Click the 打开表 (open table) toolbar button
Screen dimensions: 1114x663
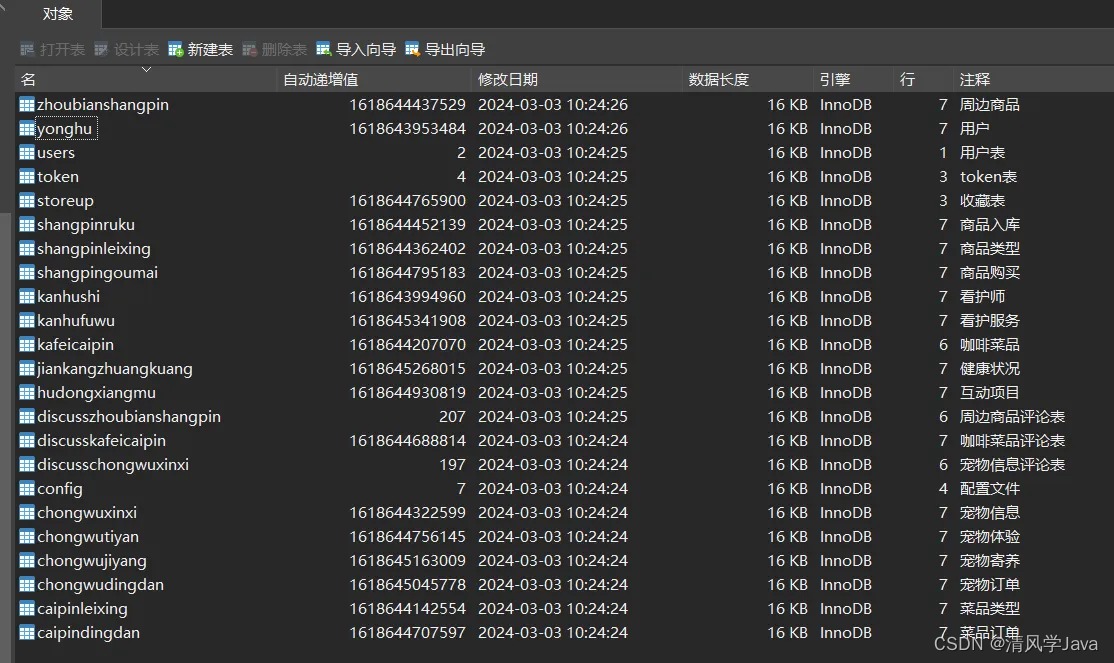click(x=53, y=49)
